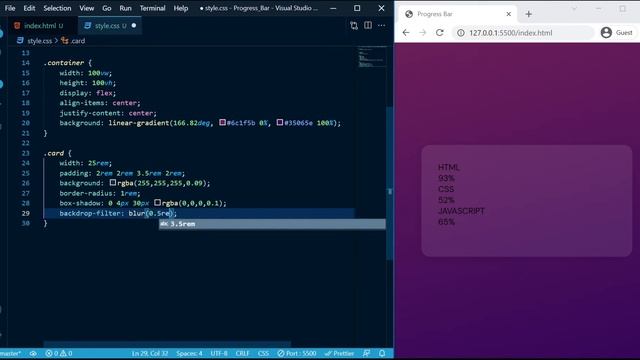Screen dimensions: 640x360
Task: Click the eye icon in status bar
Action: tap(33, 353)
